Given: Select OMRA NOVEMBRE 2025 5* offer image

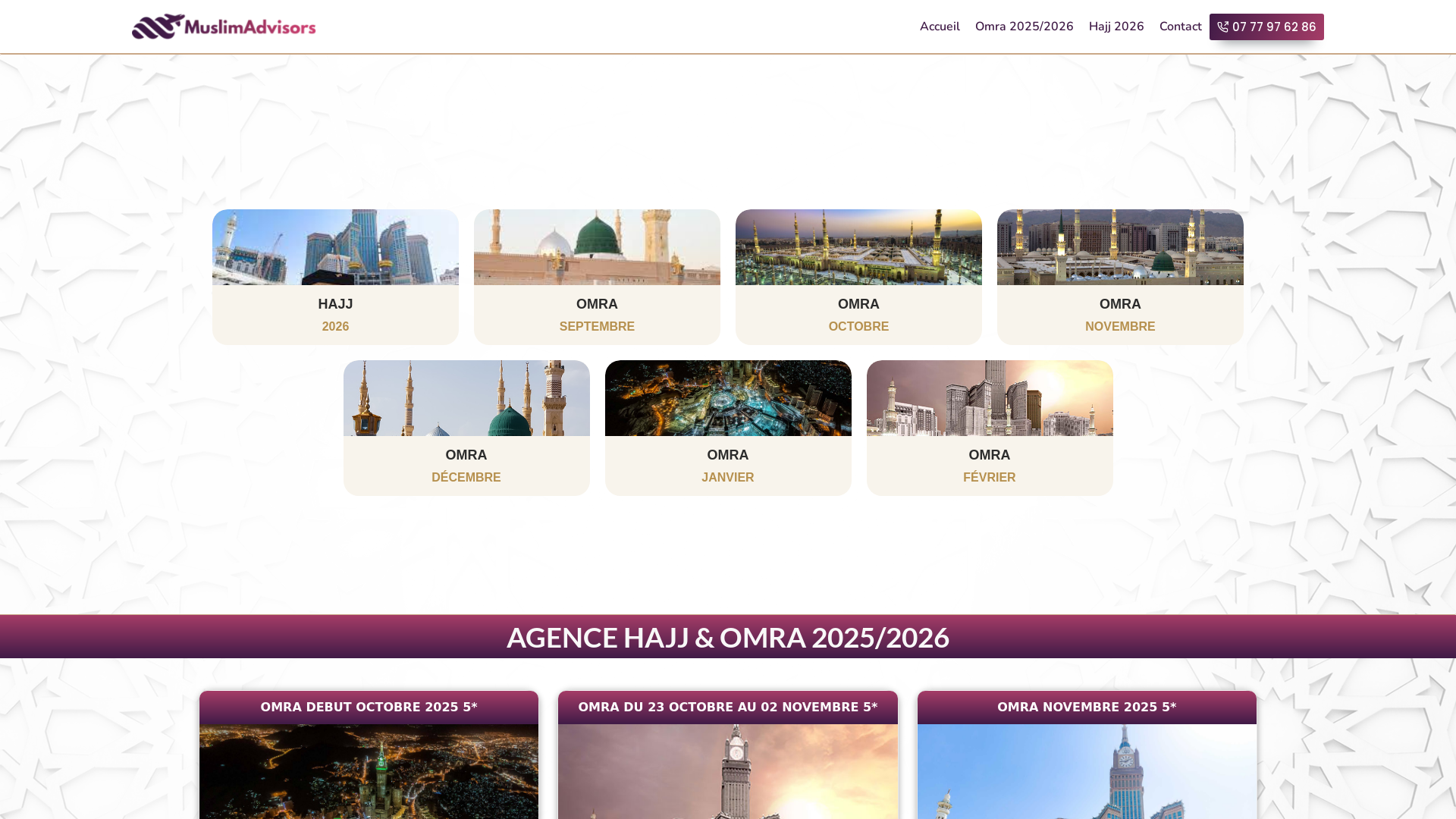Looking at the screenshot, I should coord(1086,772).
